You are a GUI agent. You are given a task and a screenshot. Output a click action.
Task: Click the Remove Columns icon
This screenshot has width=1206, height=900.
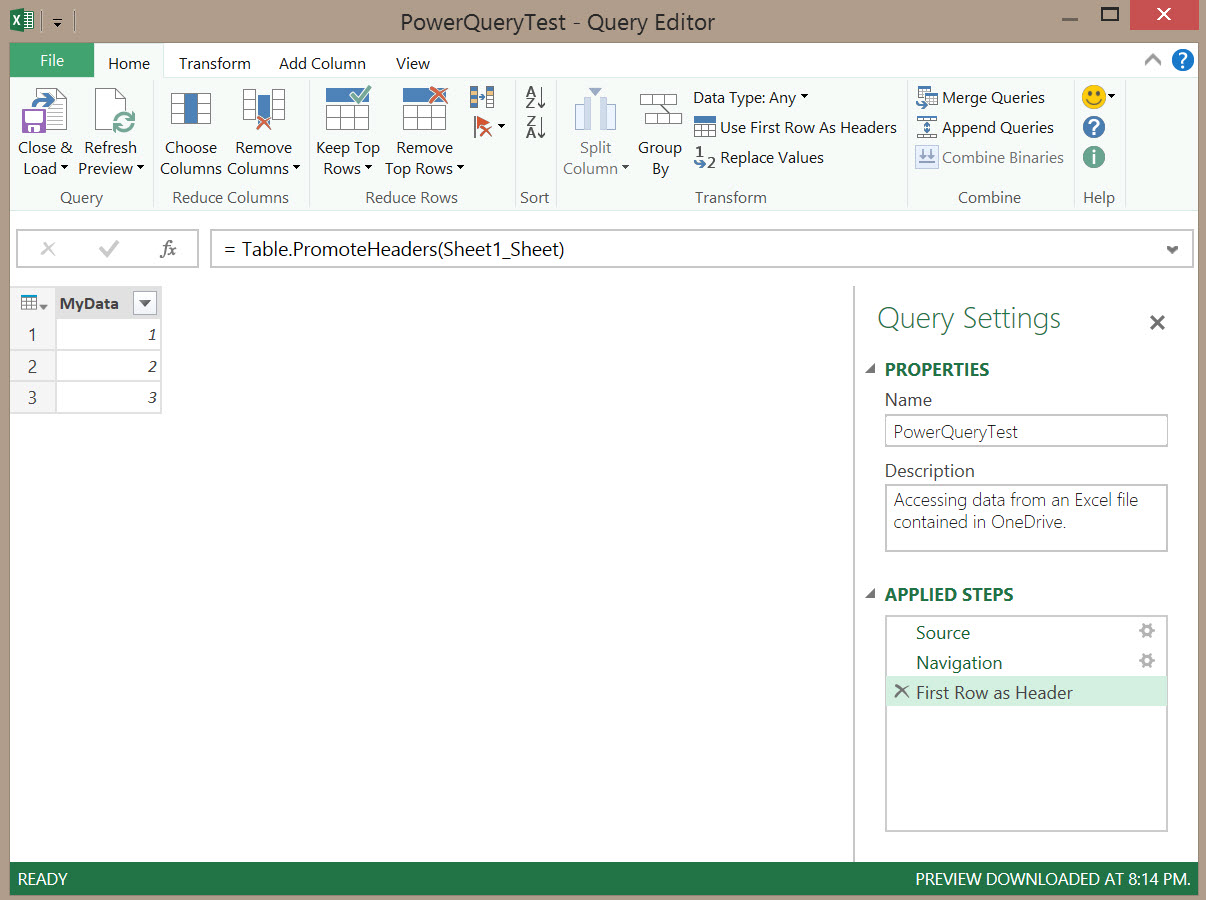click(x=263, y=110)
